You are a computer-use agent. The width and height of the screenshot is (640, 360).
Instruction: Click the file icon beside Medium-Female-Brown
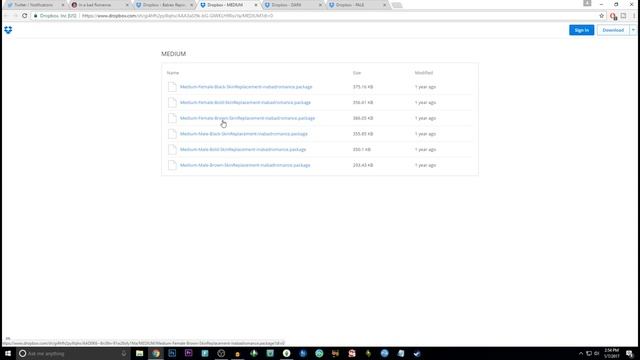172,118
